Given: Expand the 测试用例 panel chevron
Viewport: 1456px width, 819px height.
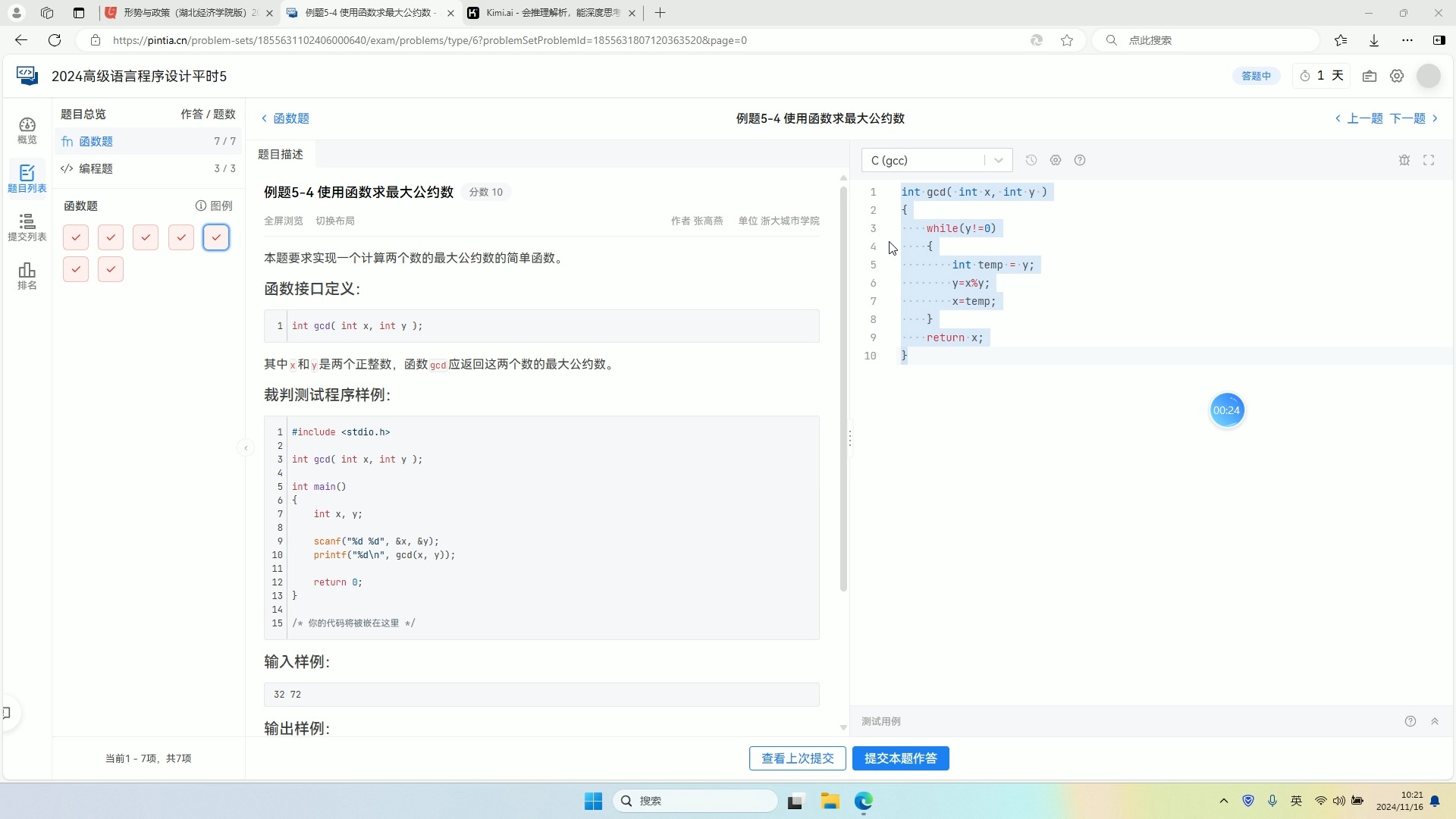Looking at the screenshot, I should point(1435,721).
